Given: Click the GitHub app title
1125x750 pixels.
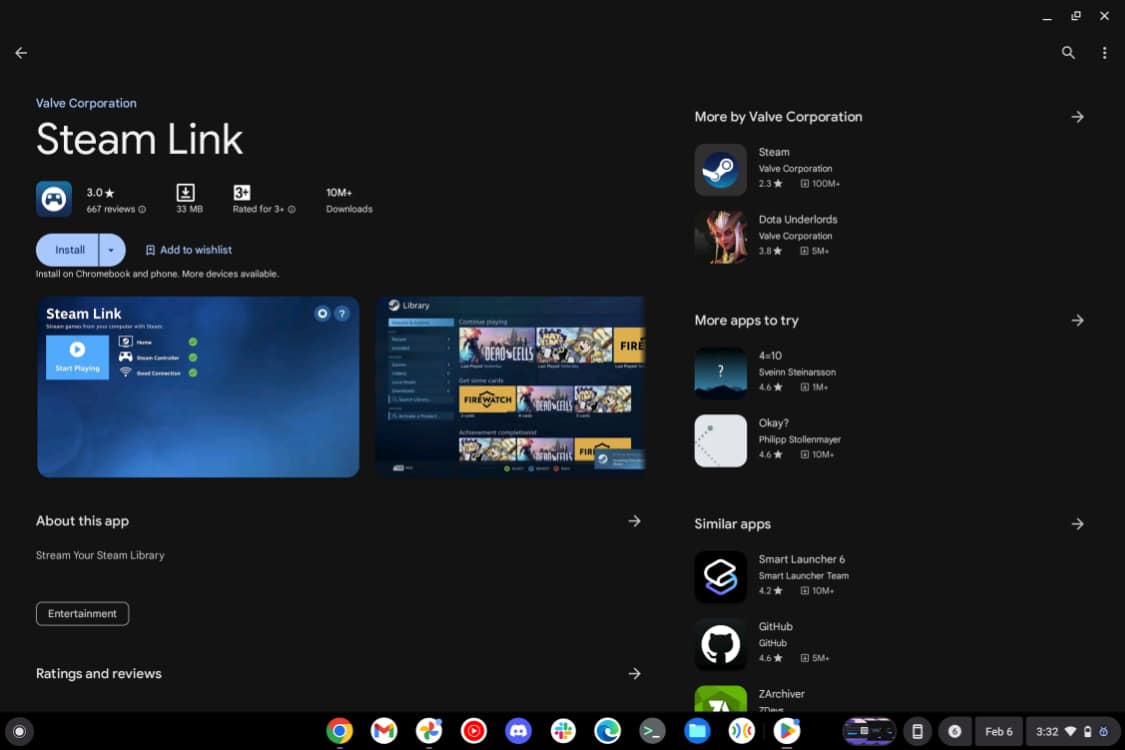Looking at the screenshot, I should [x=776, y=627].
